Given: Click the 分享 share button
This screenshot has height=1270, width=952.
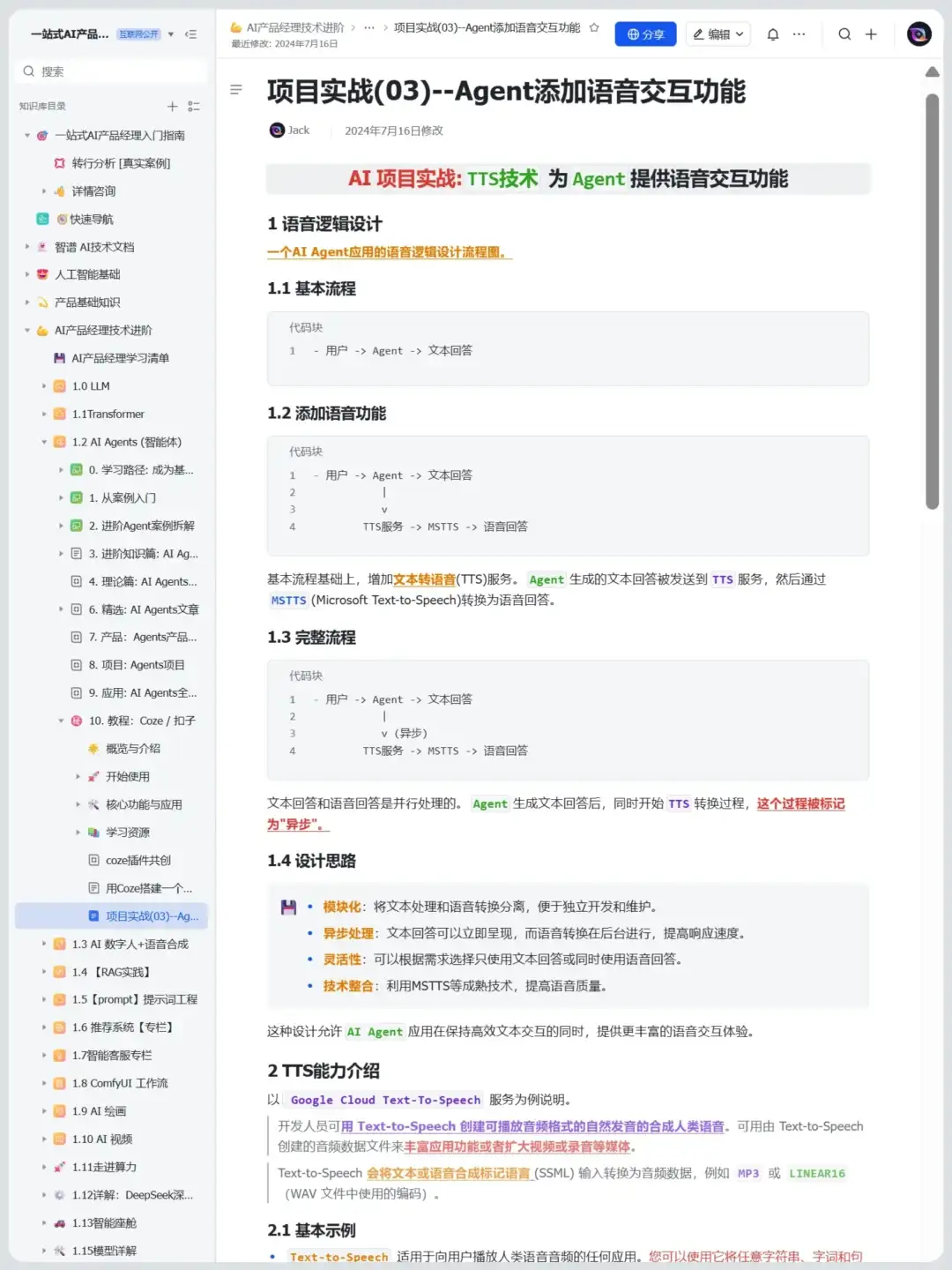Looking at the screenshot, I should point(645,34).
